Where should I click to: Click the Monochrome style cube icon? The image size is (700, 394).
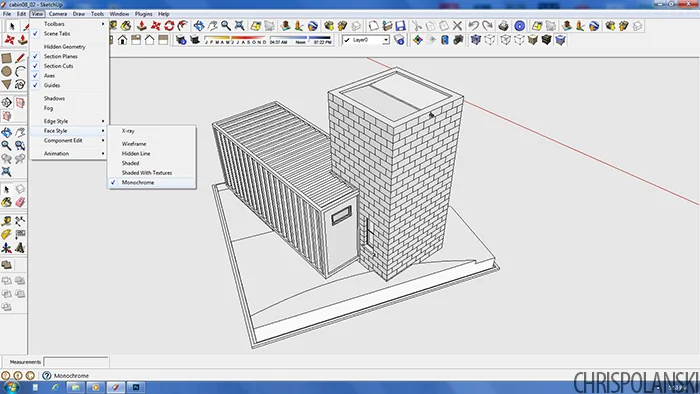point(561,40)
